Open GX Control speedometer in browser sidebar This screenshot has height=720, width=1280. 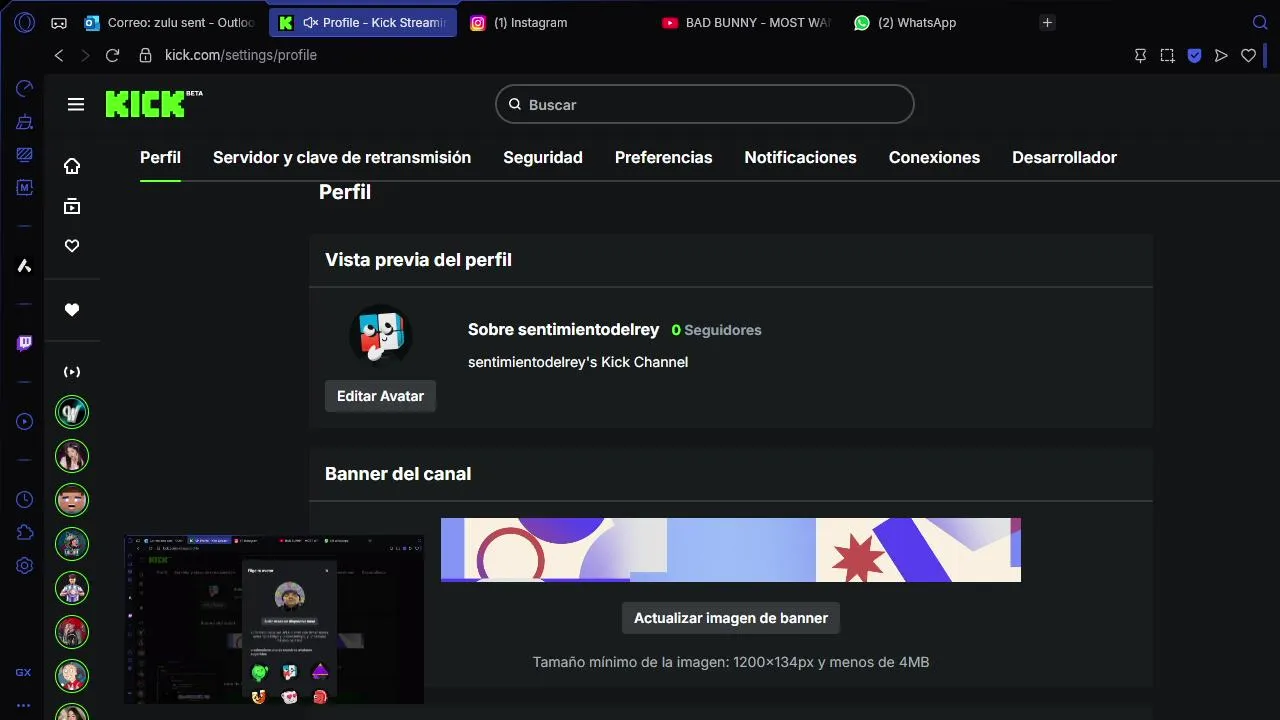(x=25, y=89)
